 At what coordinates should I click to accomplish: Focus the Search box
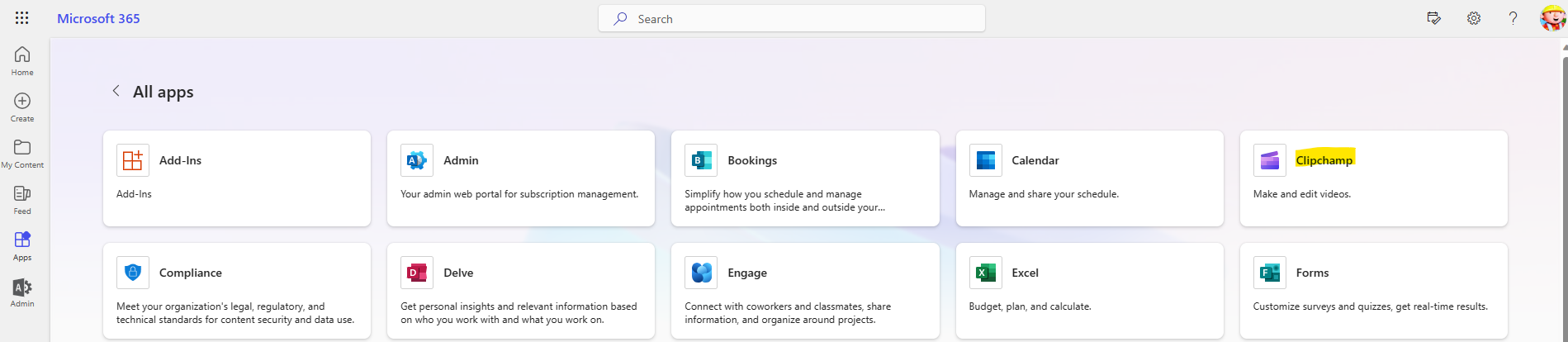tap(792, 18)
